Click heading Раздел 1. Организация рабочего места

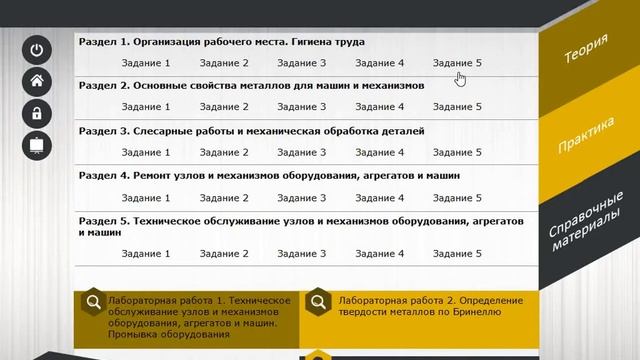pyautogui.click(x=222, y=42)
